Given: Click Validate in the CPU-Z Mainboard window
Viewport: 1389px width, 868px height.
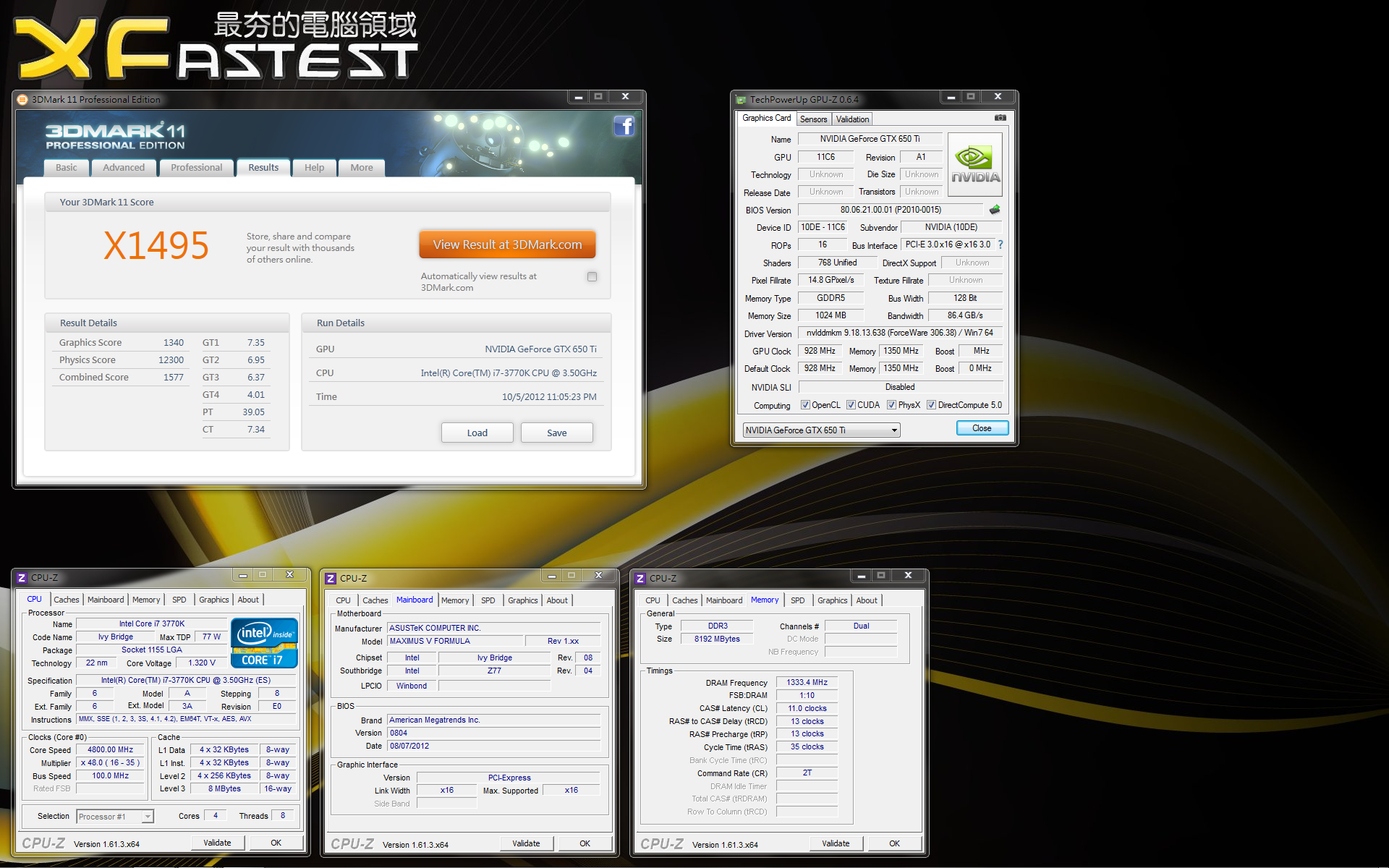Looking at the screenshot, I should pyautogui.click(x=526, y=843).
